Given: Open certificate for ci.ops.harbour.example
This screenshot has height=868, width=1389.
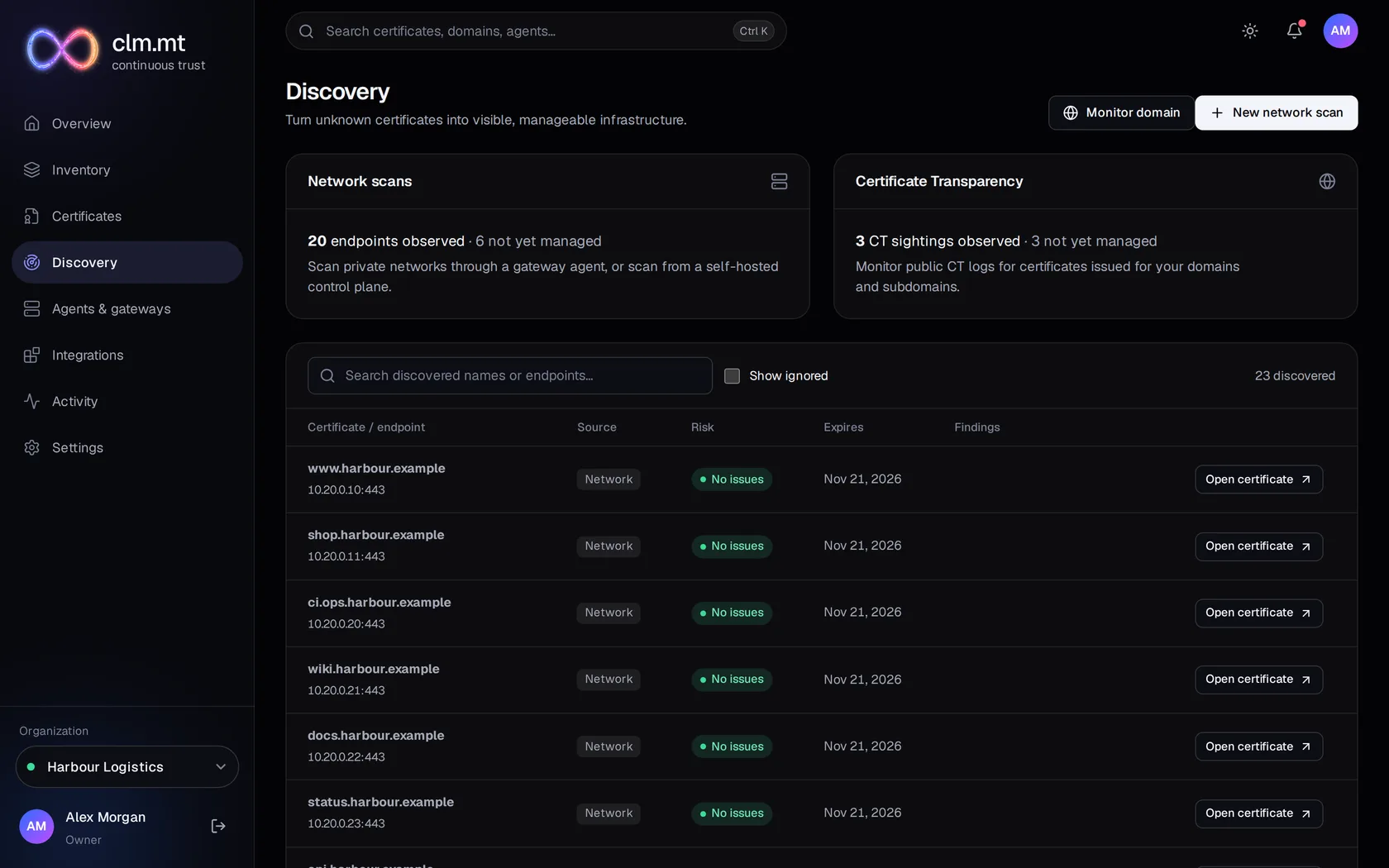Looking at the screenshot, I should (x=1258, y=613).
